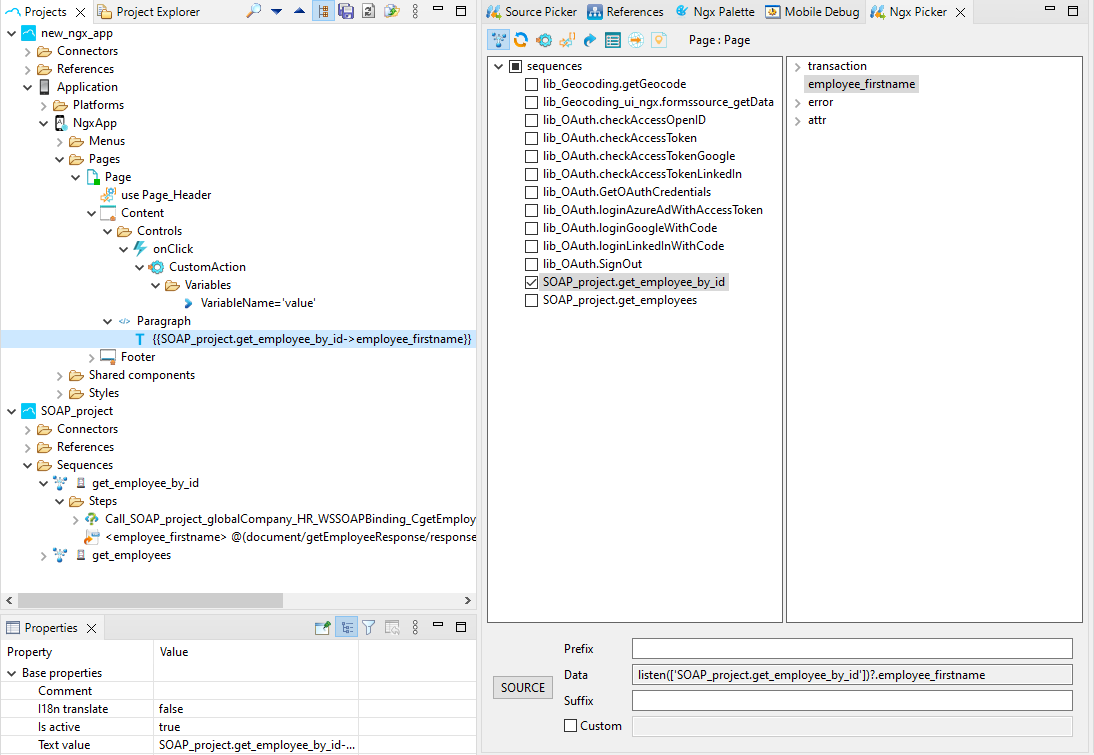Click the orange-blue circular arrows icon
Viewport: 1094px width, 755px height.
pos(521,40)
